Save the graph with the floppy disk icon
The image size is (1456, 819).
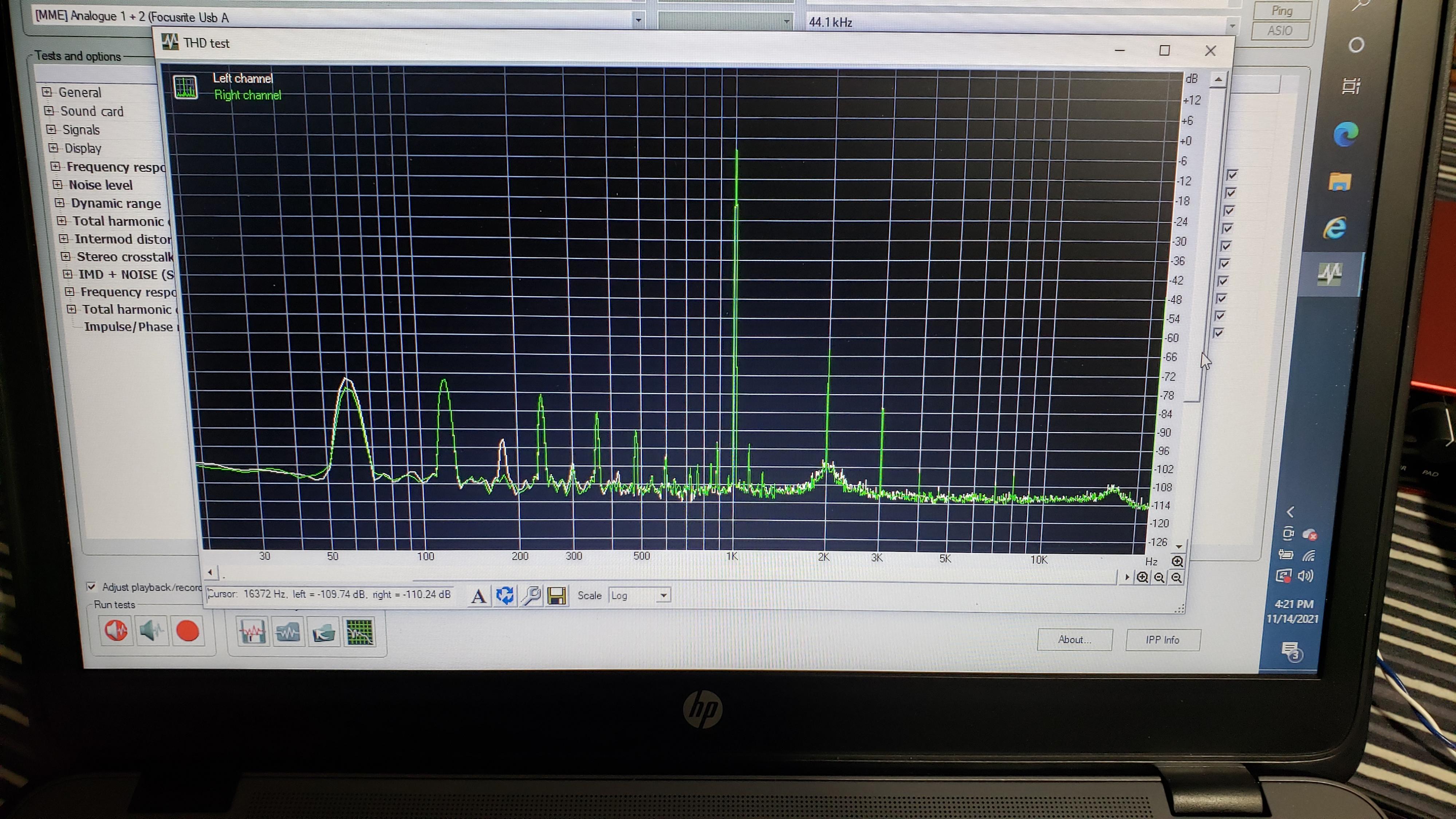[557, 596]
